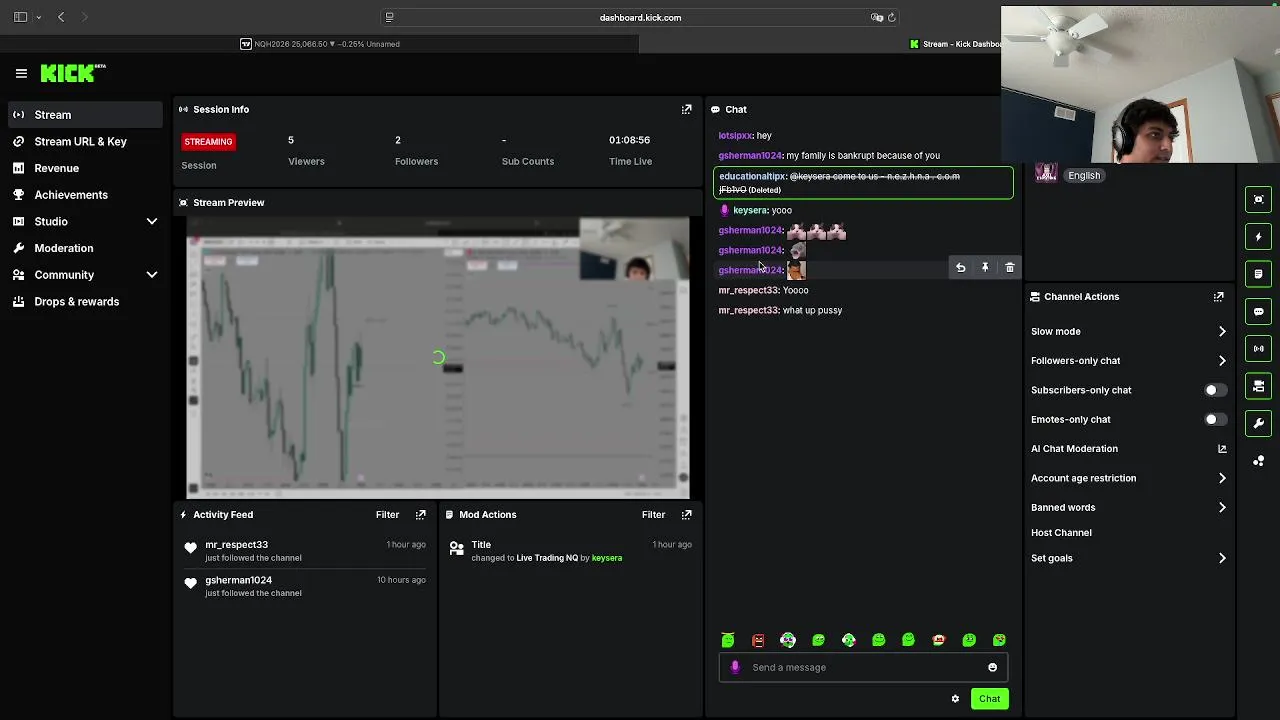1280x720 pixels.
Task: Click lotsipxx username in chat
Action: click(735, 136)
